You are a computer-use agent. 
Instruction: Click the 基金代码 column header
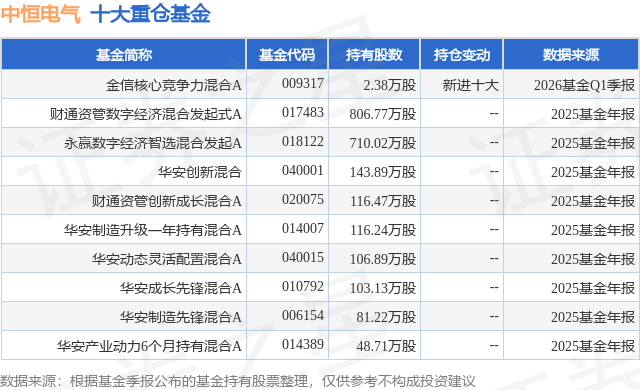pyautogui.click(x=287, y=54)
